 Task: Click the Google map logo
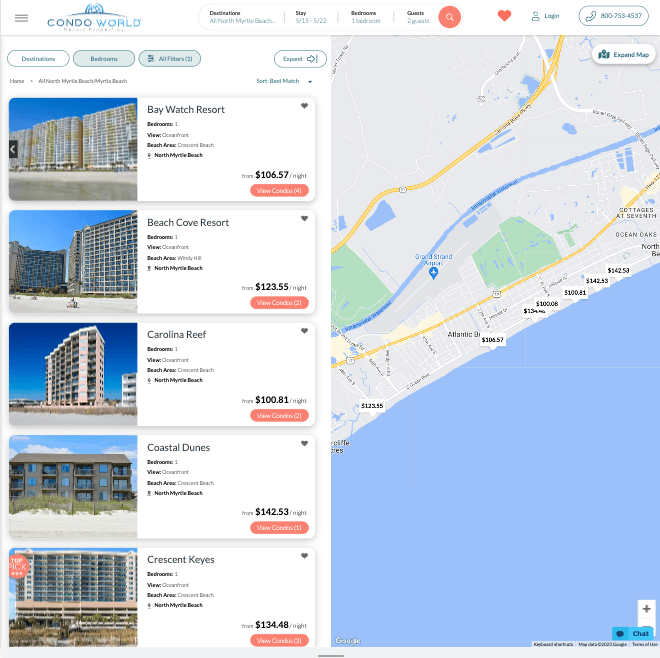pos(348,640)
